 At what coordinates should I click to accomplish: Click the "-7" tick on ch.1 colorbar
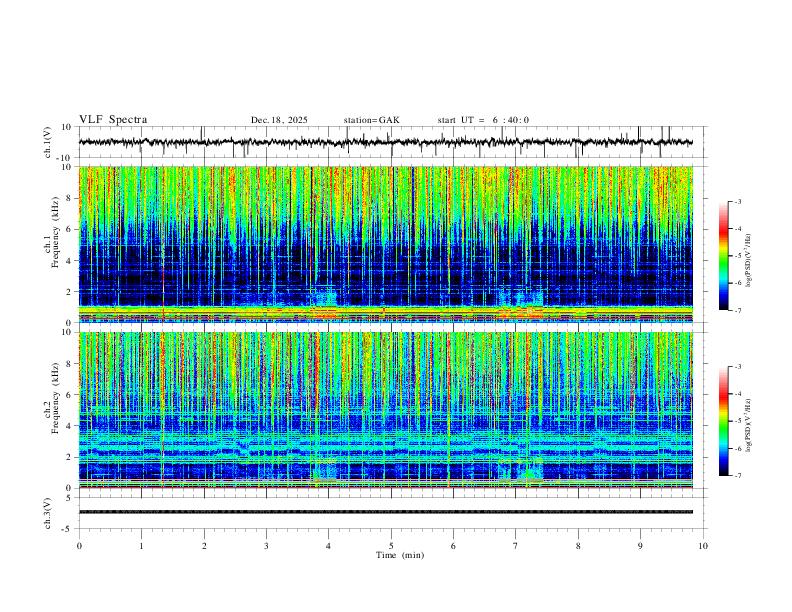click(738, 310)
